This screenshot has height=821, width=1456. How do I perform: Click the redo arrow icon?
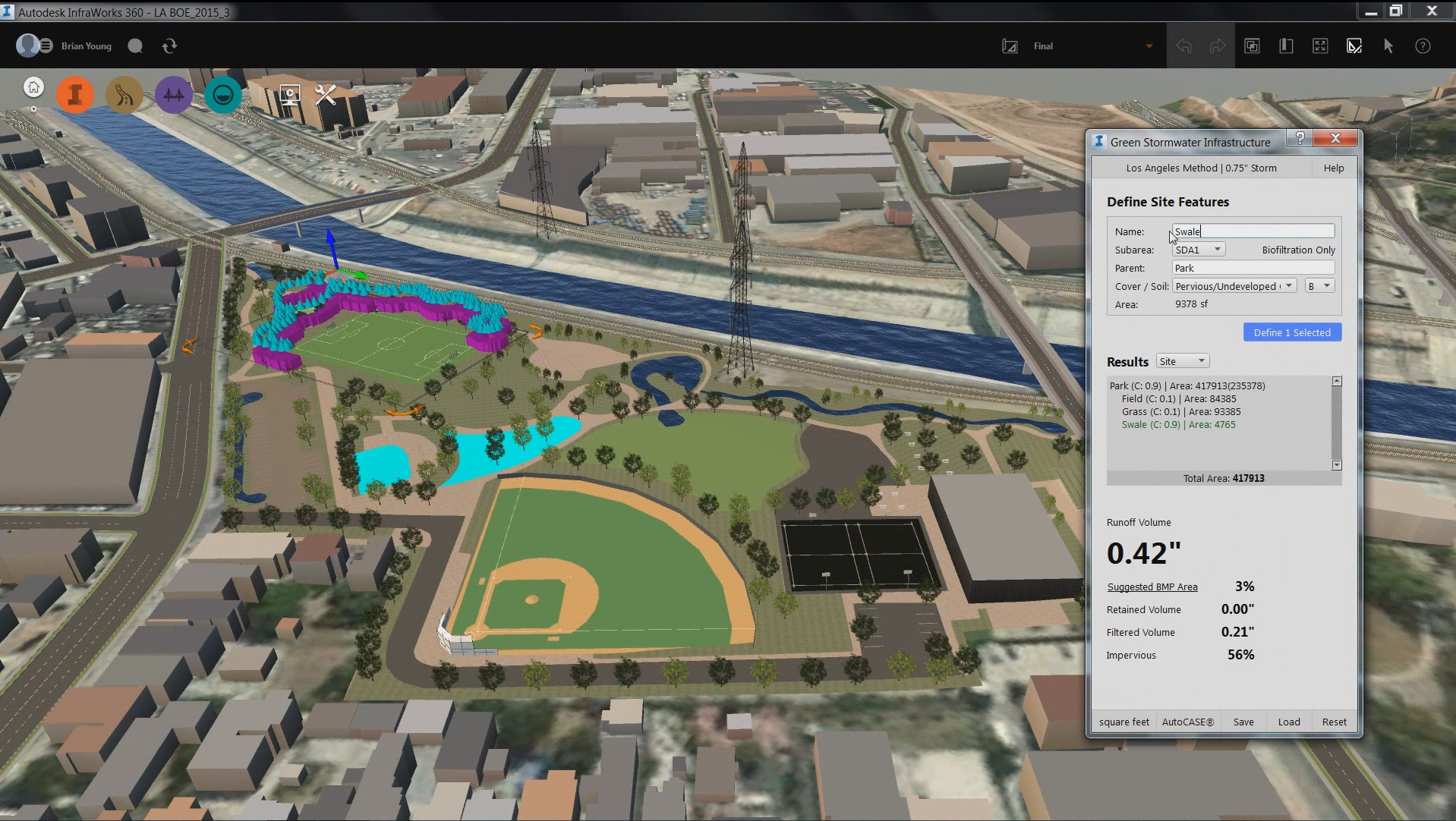[1218, 46]
